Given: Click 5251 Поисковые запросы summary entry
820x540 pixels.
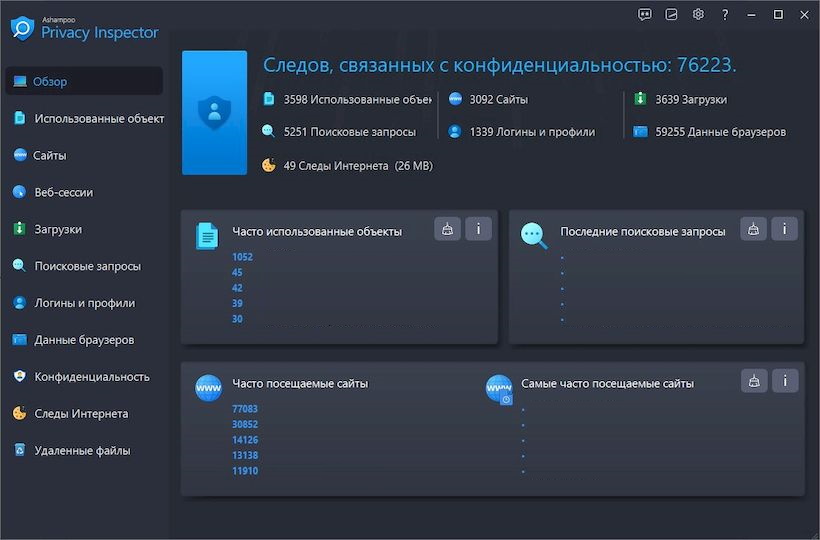Looking at the screenshot, I should click(x=349, y=132).
